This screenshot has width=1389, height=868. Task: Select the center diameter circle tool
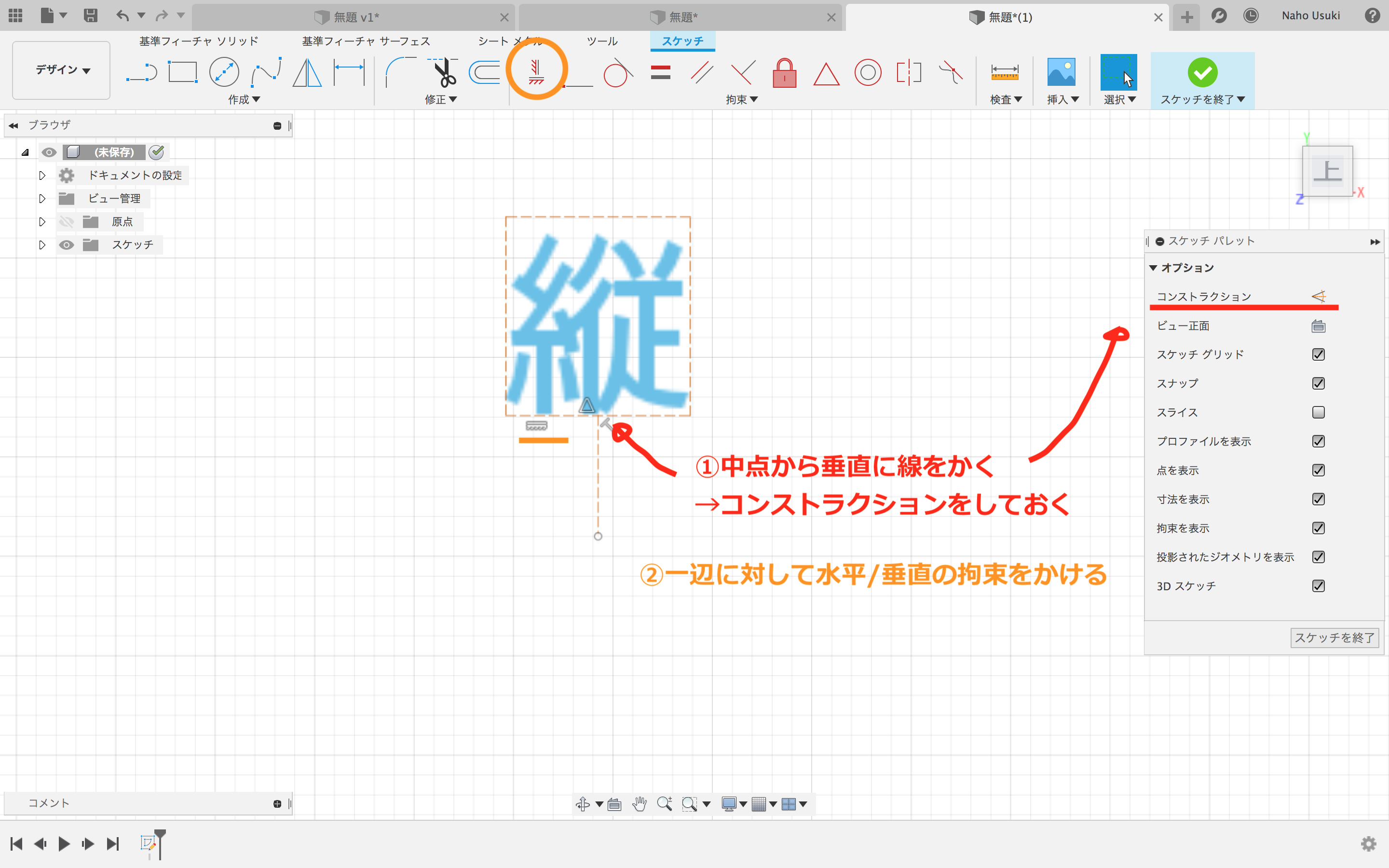click(224, 73)
